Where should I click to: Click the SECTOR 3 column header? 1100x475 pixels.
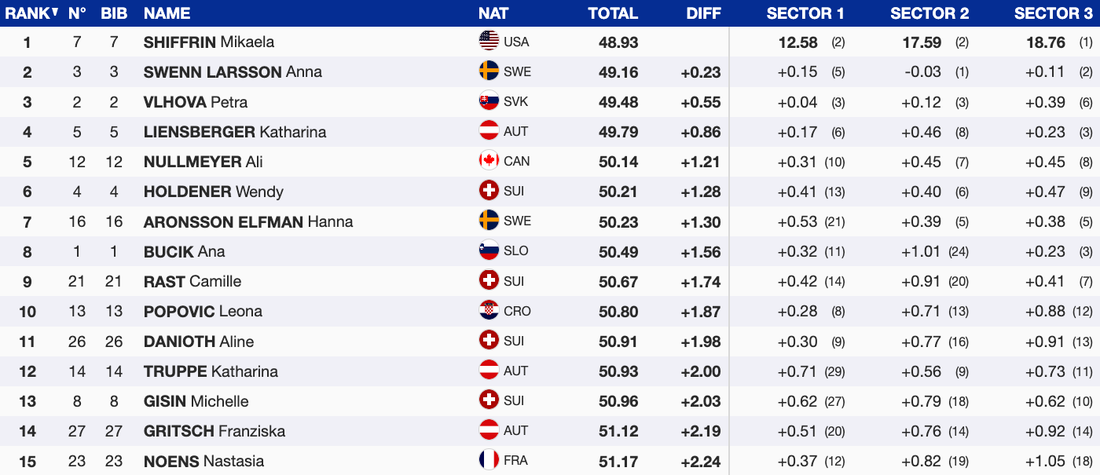click(1052, 14)
